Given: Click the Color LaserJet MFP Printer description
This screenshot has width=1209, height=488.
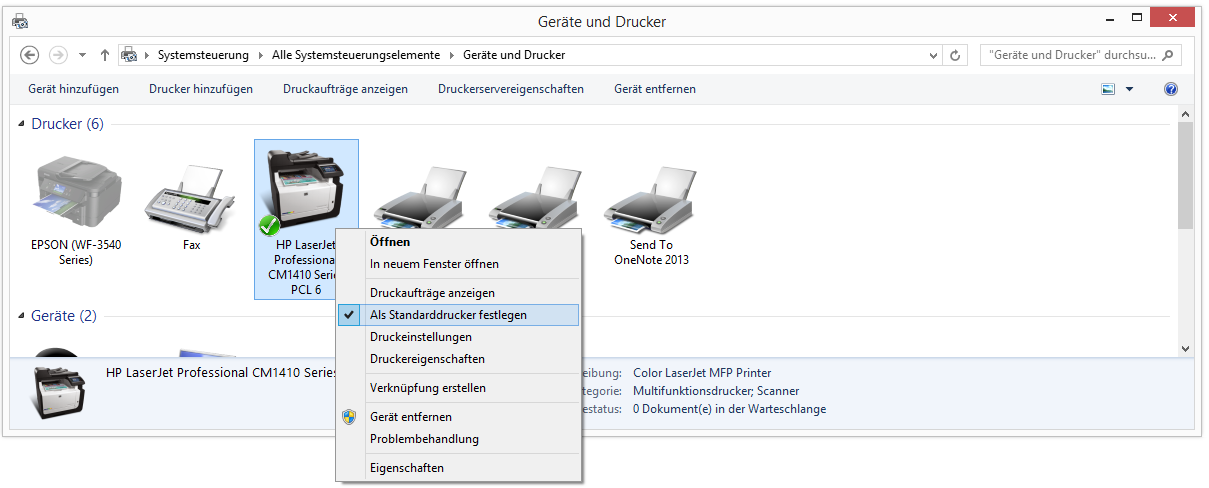Looking at the screenshot, I should click(x=702, y=373).
